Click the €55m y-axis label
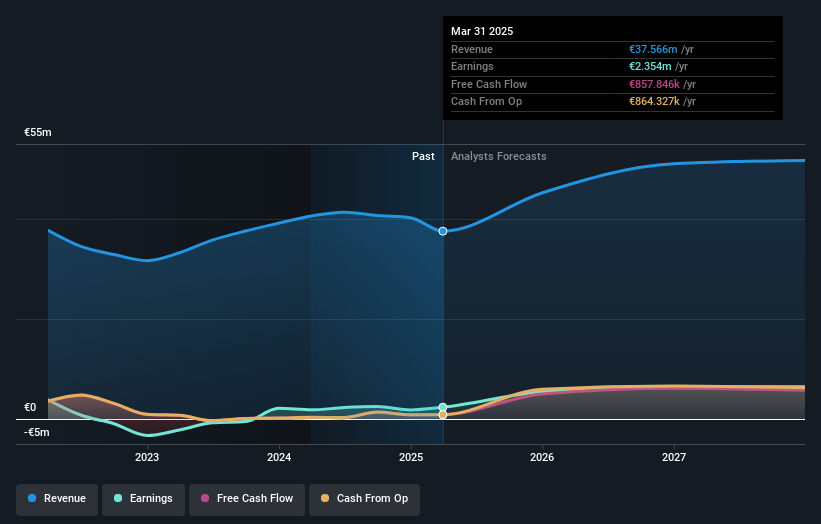Screen dimensions: 821x524 tap(38, 132)
